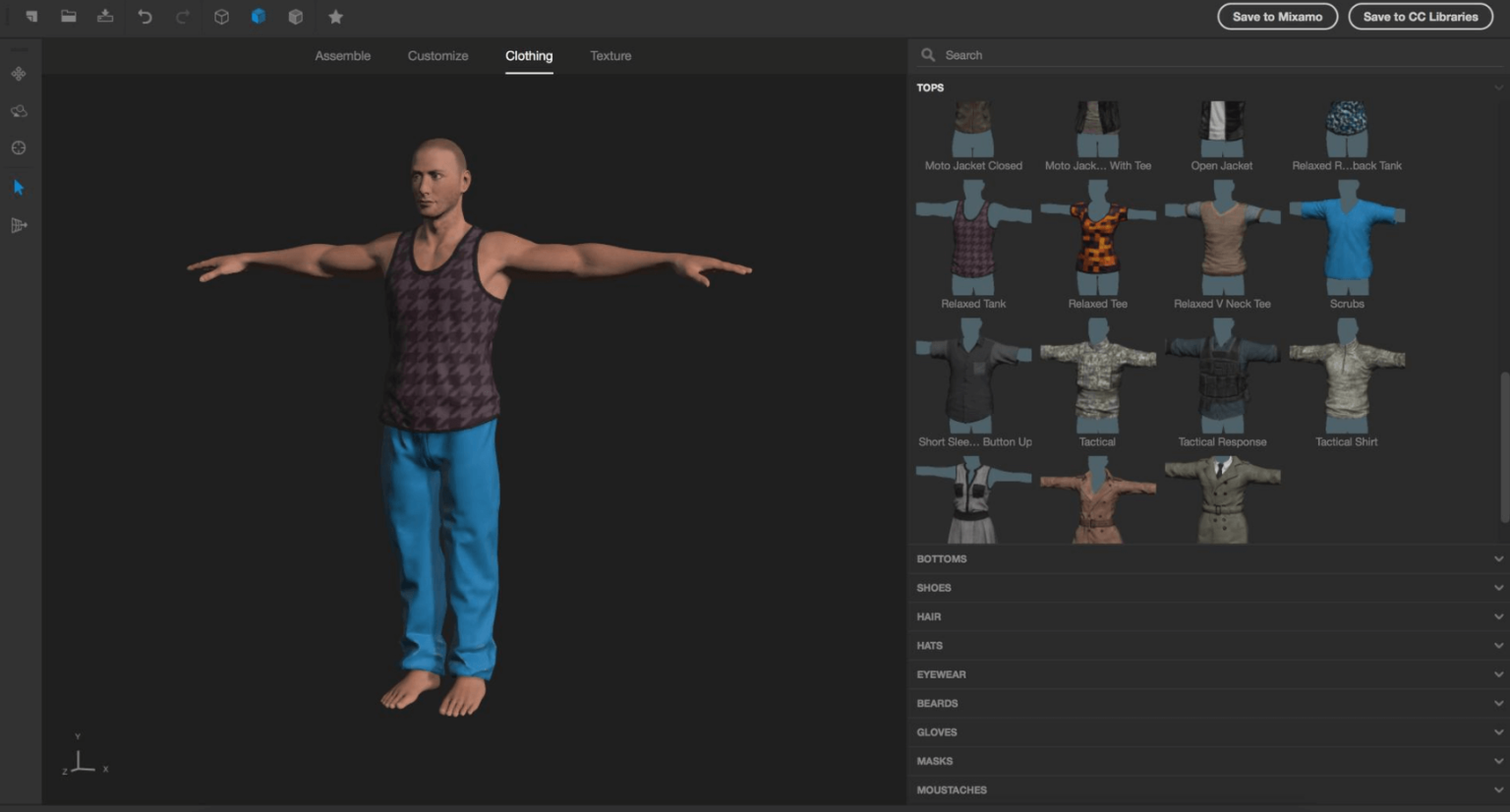Click the crosshair frame target tool
1510x812 pixels.
[x=19, y=147]
